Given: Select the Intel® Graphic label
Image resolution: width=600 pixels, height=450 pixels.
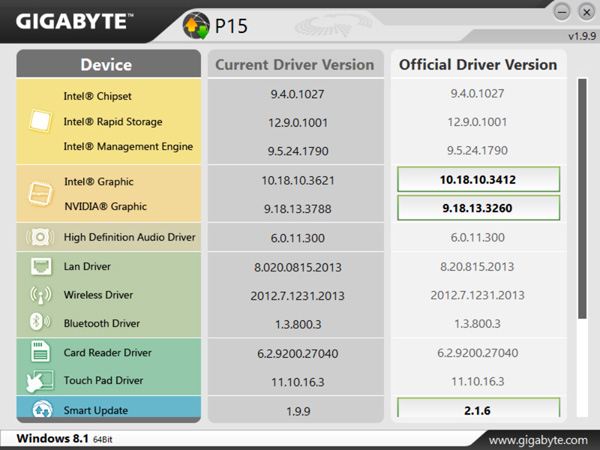Looking at the screenshot, I should (x=99, y=181).
